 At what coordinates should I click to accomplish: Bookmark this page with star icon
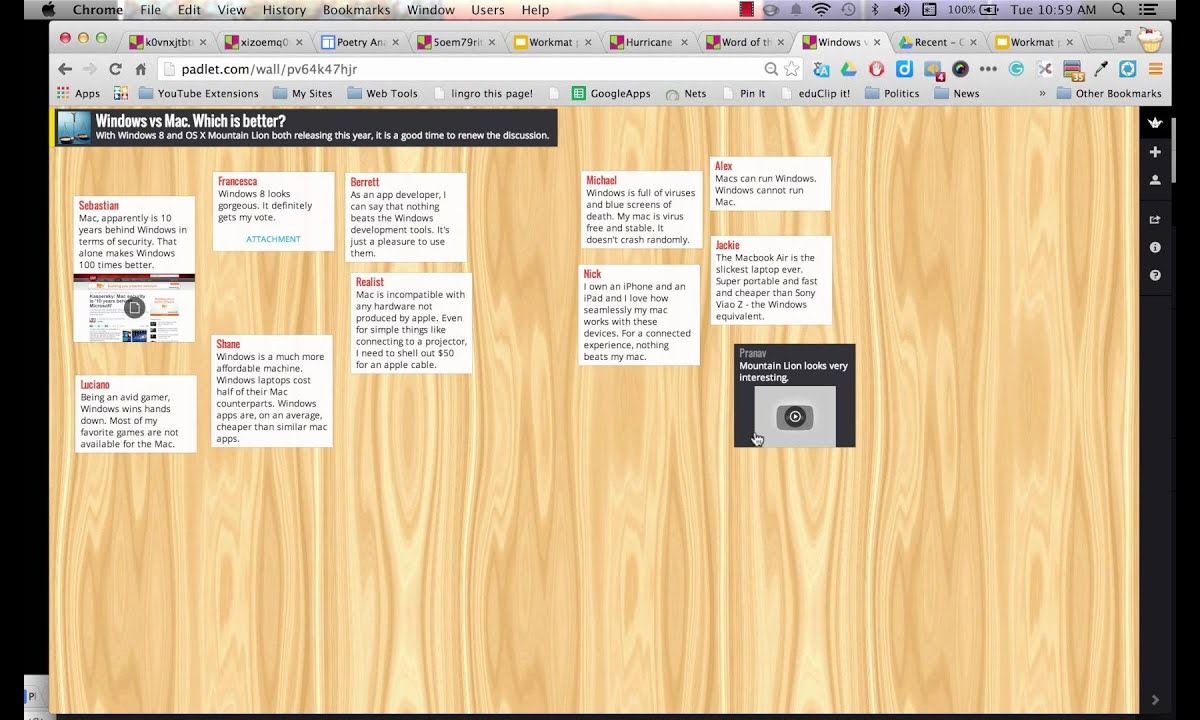coord(792,69)
